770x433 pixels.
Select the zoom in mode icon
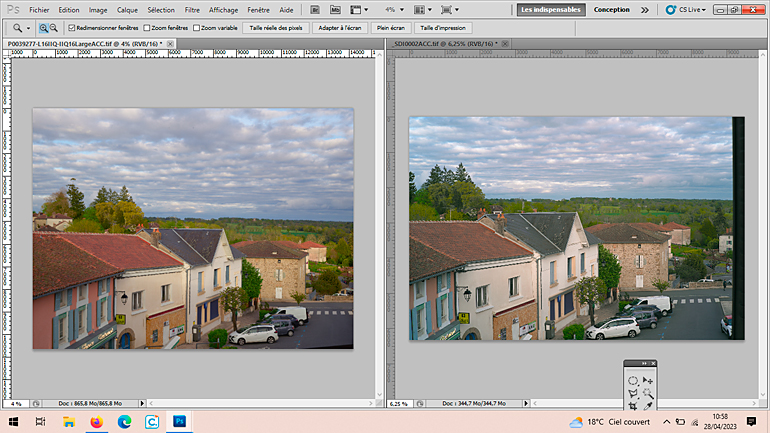pos(44,28)
